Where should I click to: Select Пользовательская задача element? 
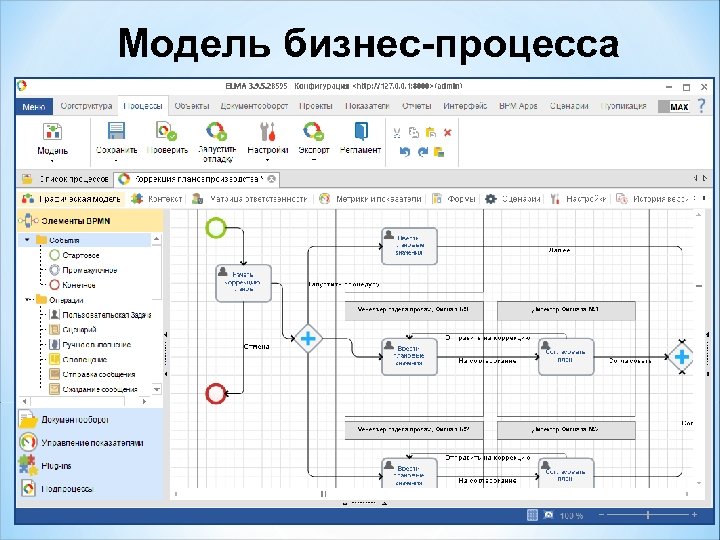101,315
